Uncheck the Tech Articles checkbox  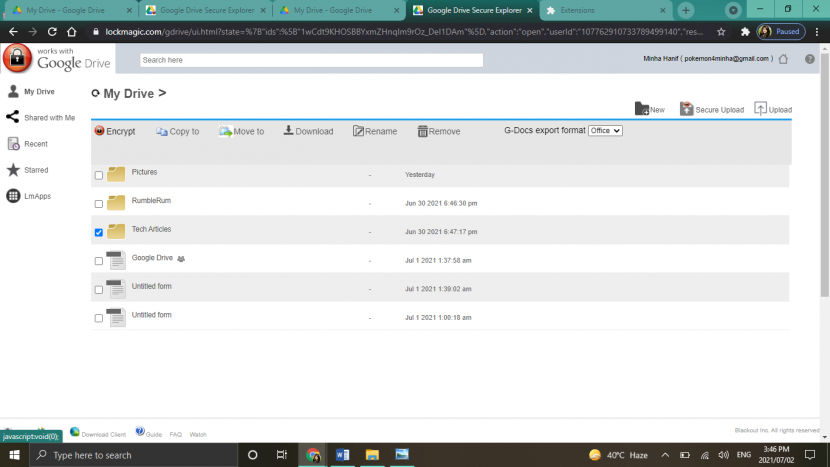pos(98,232)
